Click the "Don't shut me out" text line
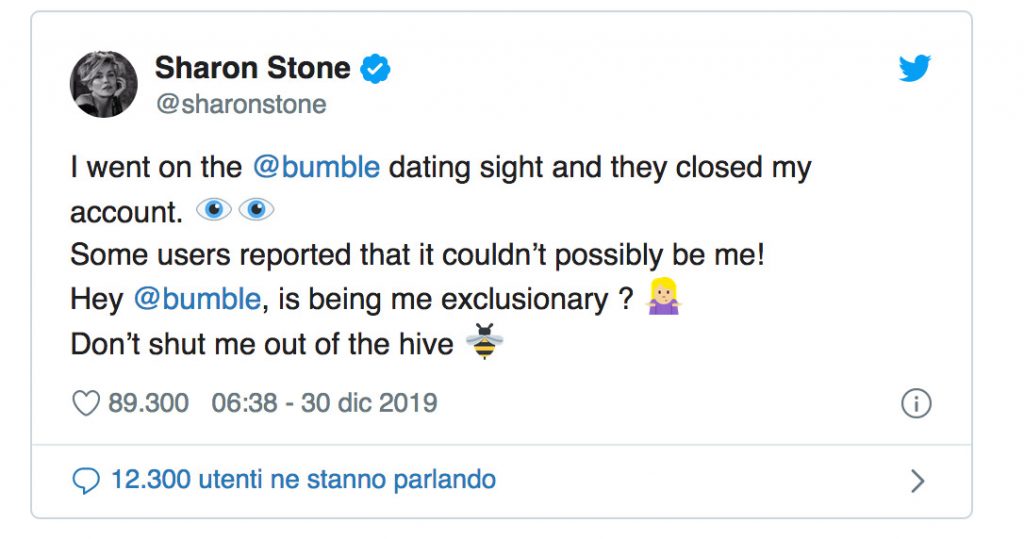 [x=262, y=344]
